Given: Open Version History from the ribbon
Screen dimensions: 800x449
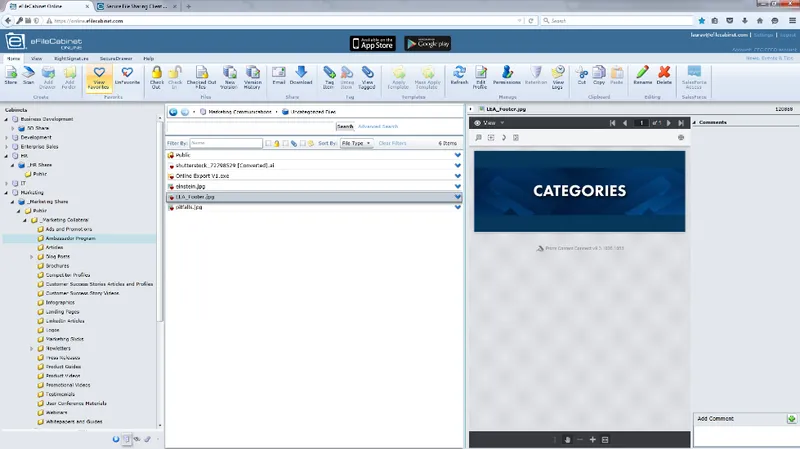Looking at the screenshot, I should 253,77.
